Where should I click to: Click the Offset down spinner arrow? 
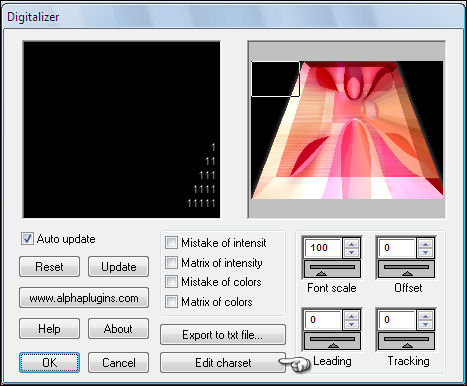(425, 252)
